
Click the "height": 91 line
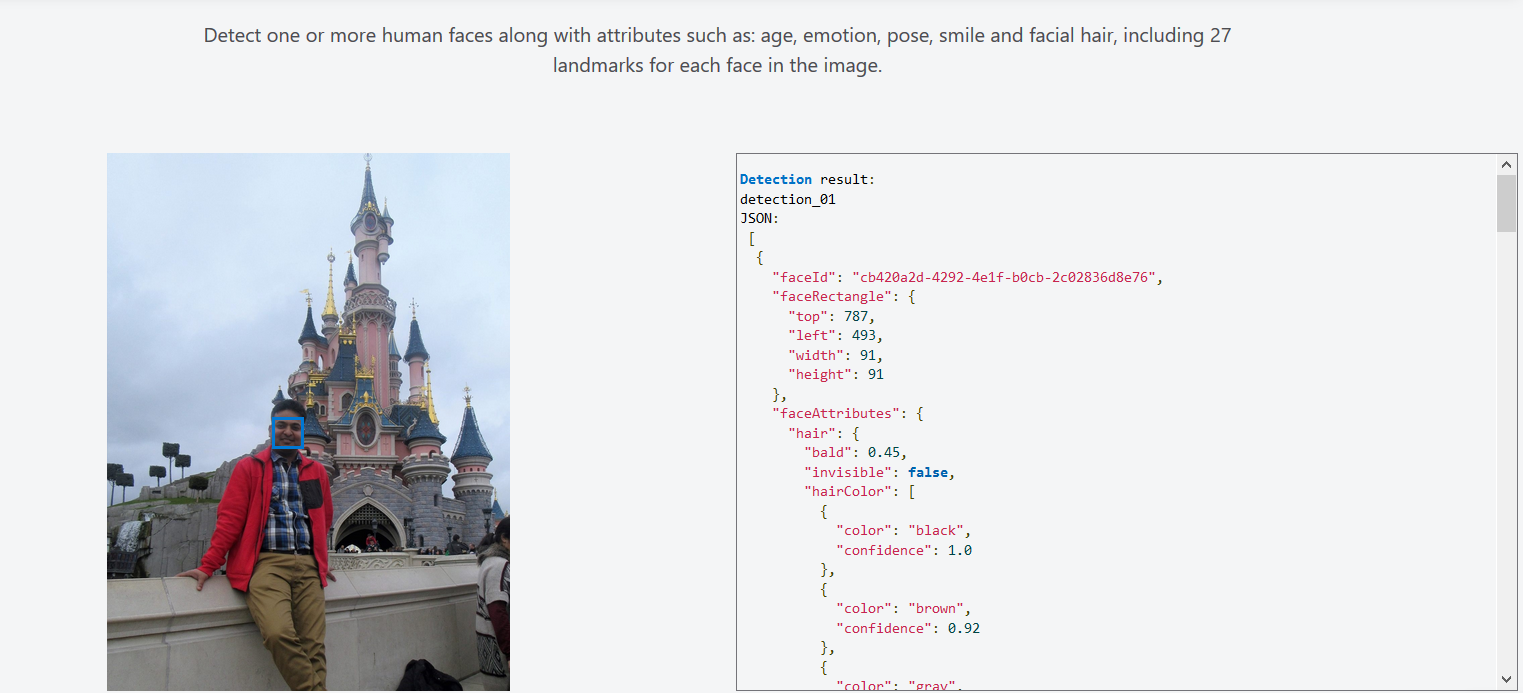point(836,374)
